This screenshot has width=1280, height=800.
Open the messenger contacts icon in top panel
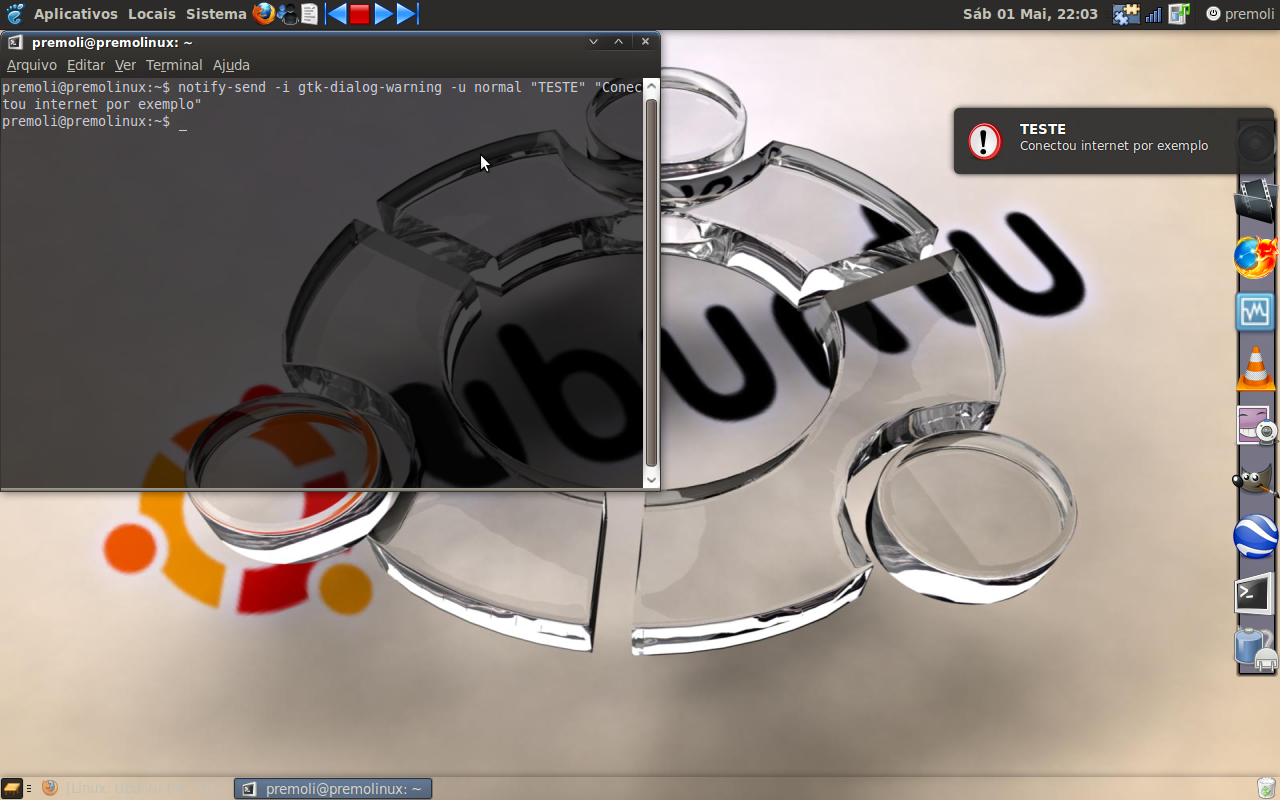point(287,14)
